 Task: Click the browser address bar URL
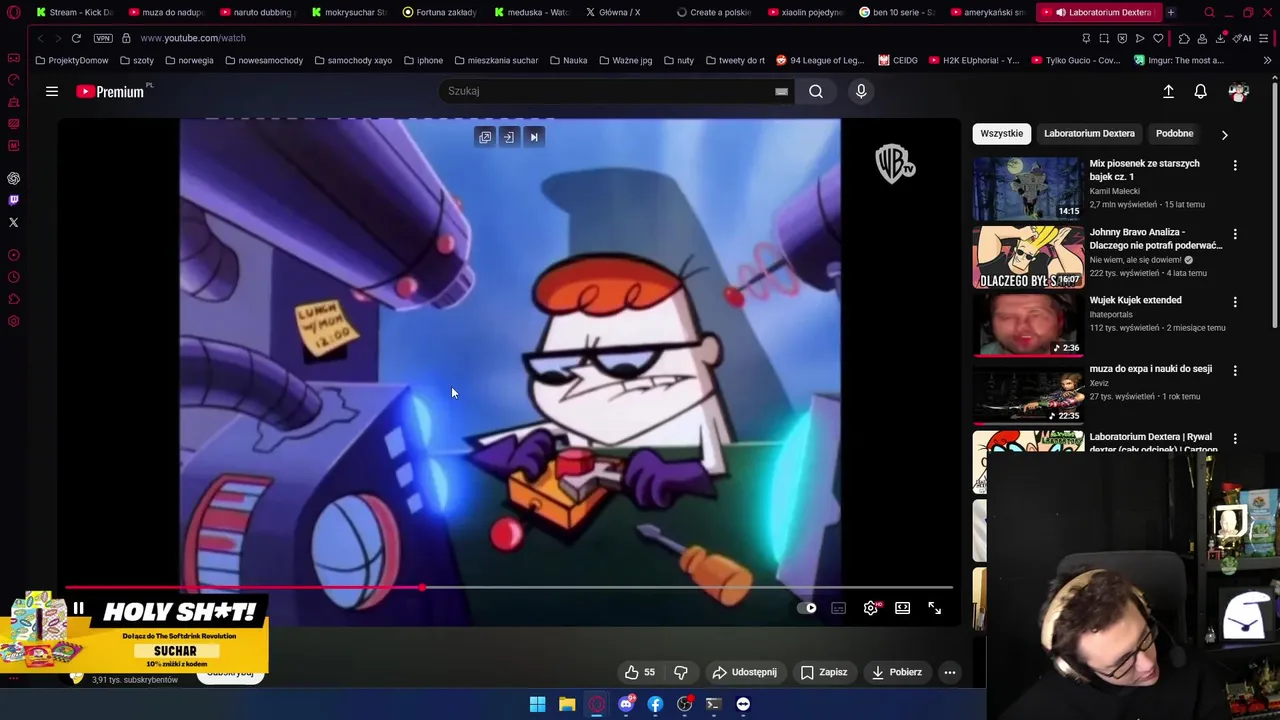pos(193,38)
